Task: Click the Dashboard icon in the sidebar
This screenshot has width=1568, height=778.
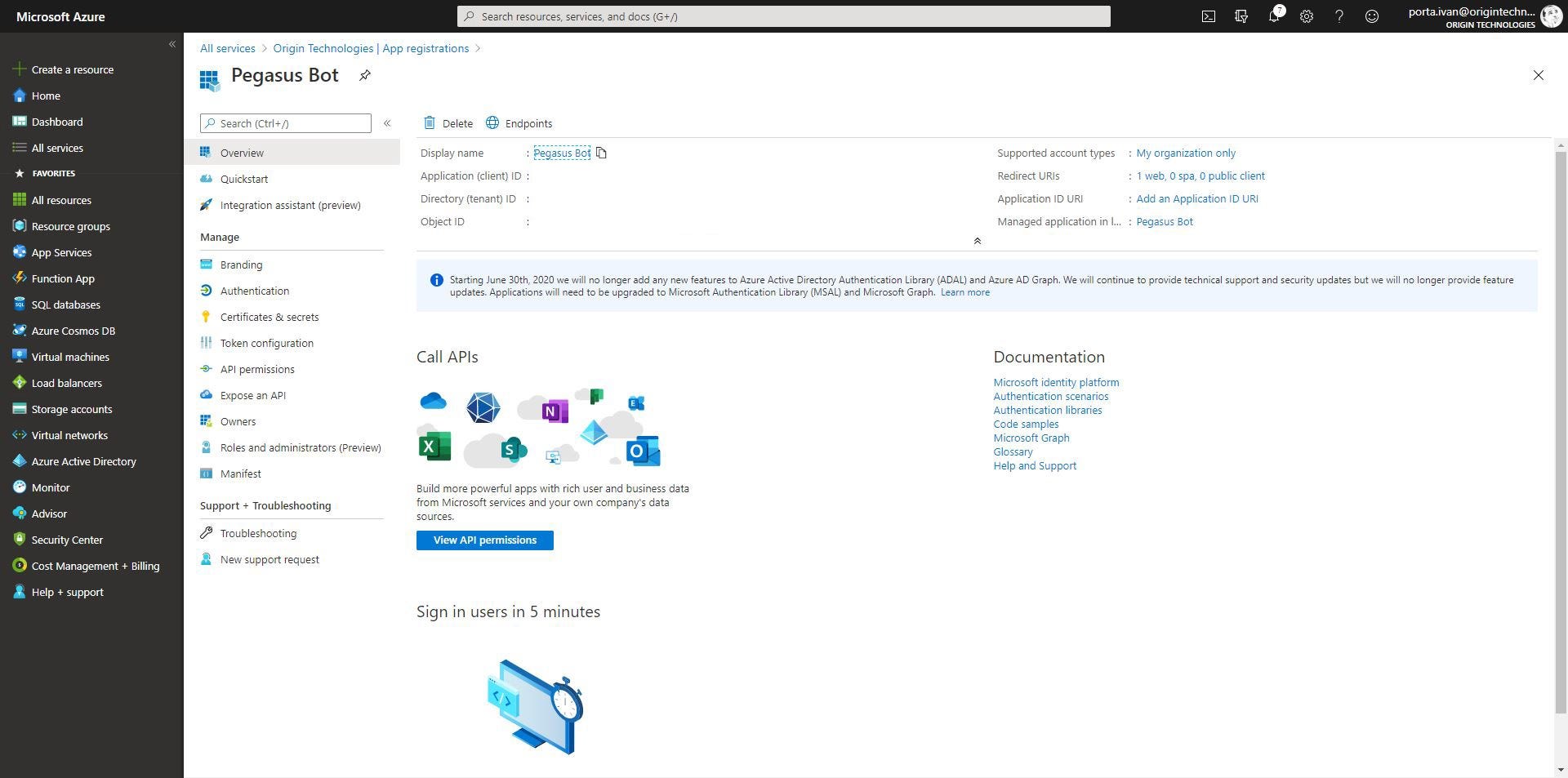Action: (x=20, y=122)
